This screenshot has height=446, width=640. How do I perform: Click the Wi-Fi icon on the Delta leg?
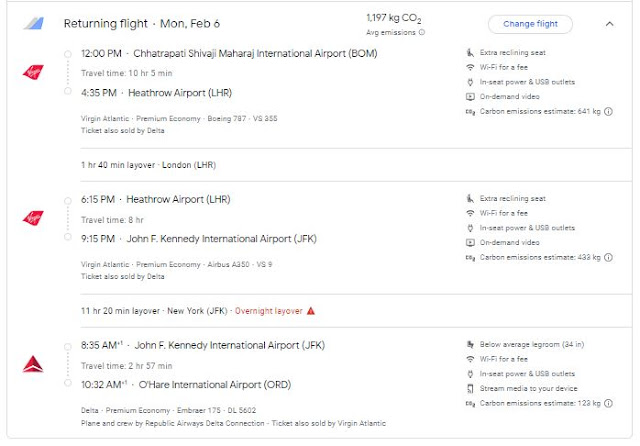click(x=470, y=359)
